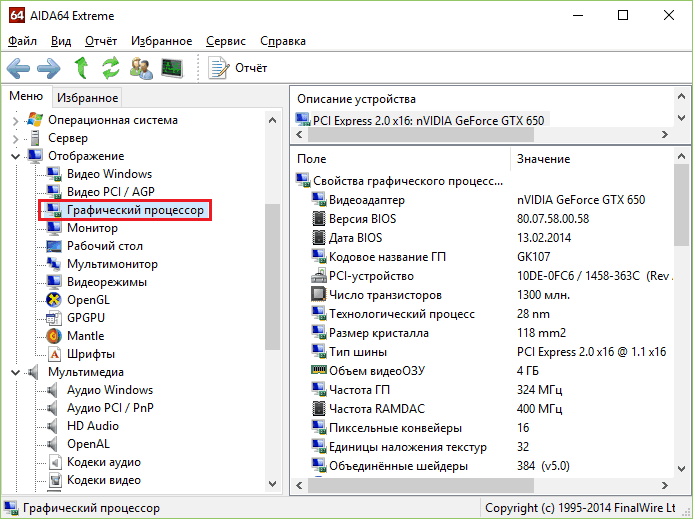Select Операционная система in the tree
This screenshot has height=519, width=693.
(x=113, y=120)
